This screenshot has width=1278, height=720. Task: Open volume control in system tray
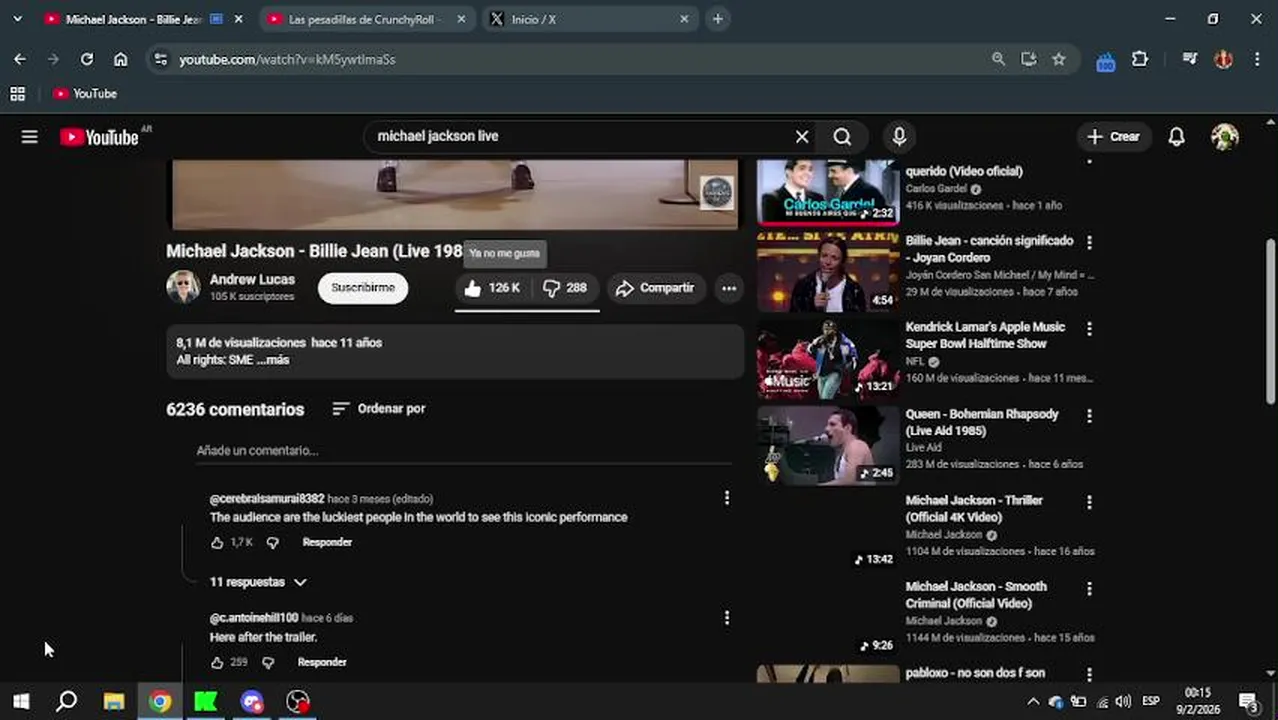(x=1123, y=702)
